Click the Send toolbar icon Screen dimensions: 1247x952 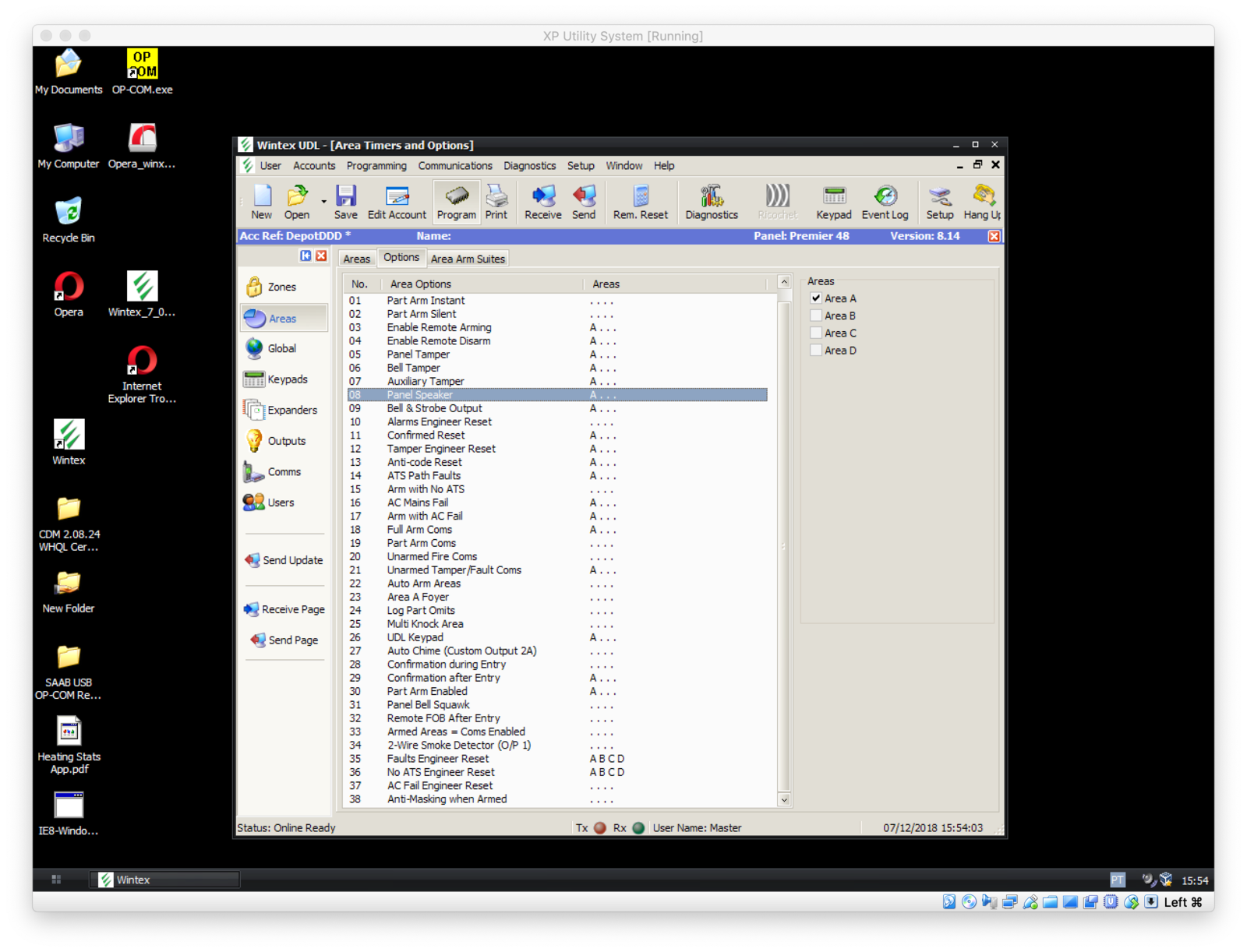(583, 203)
